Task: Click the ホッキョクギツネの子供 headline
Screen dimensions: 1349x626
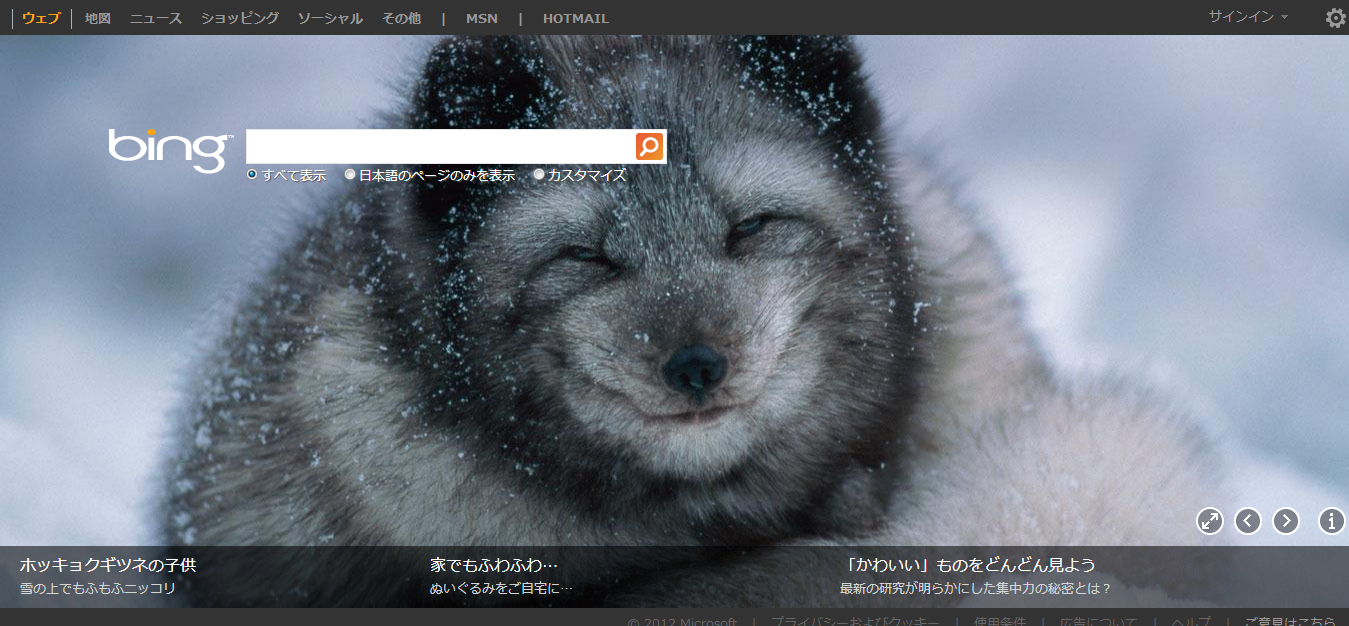Action: click(108, 565)
